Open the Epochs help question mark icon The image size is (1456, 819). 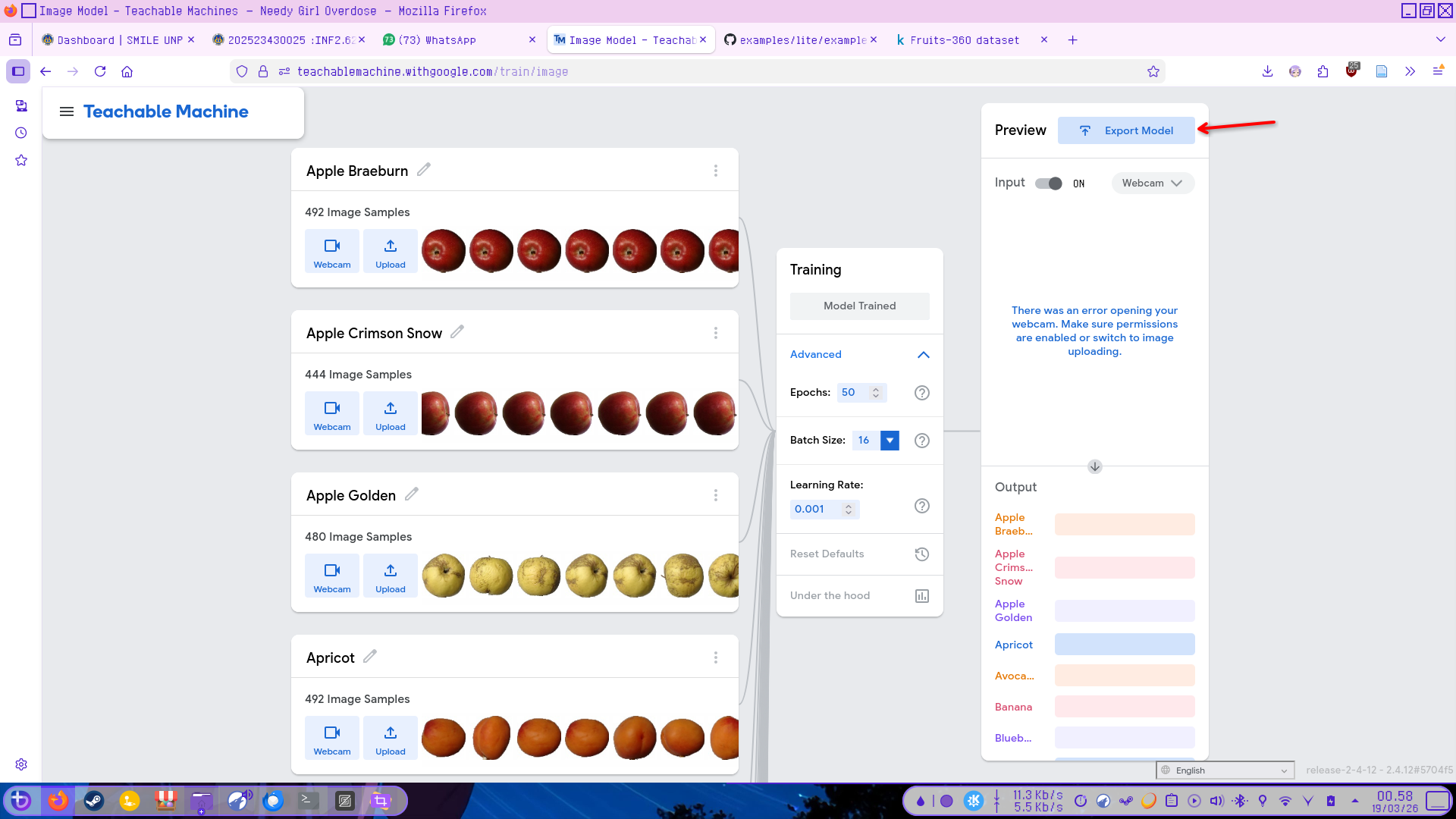pos(921,393)
